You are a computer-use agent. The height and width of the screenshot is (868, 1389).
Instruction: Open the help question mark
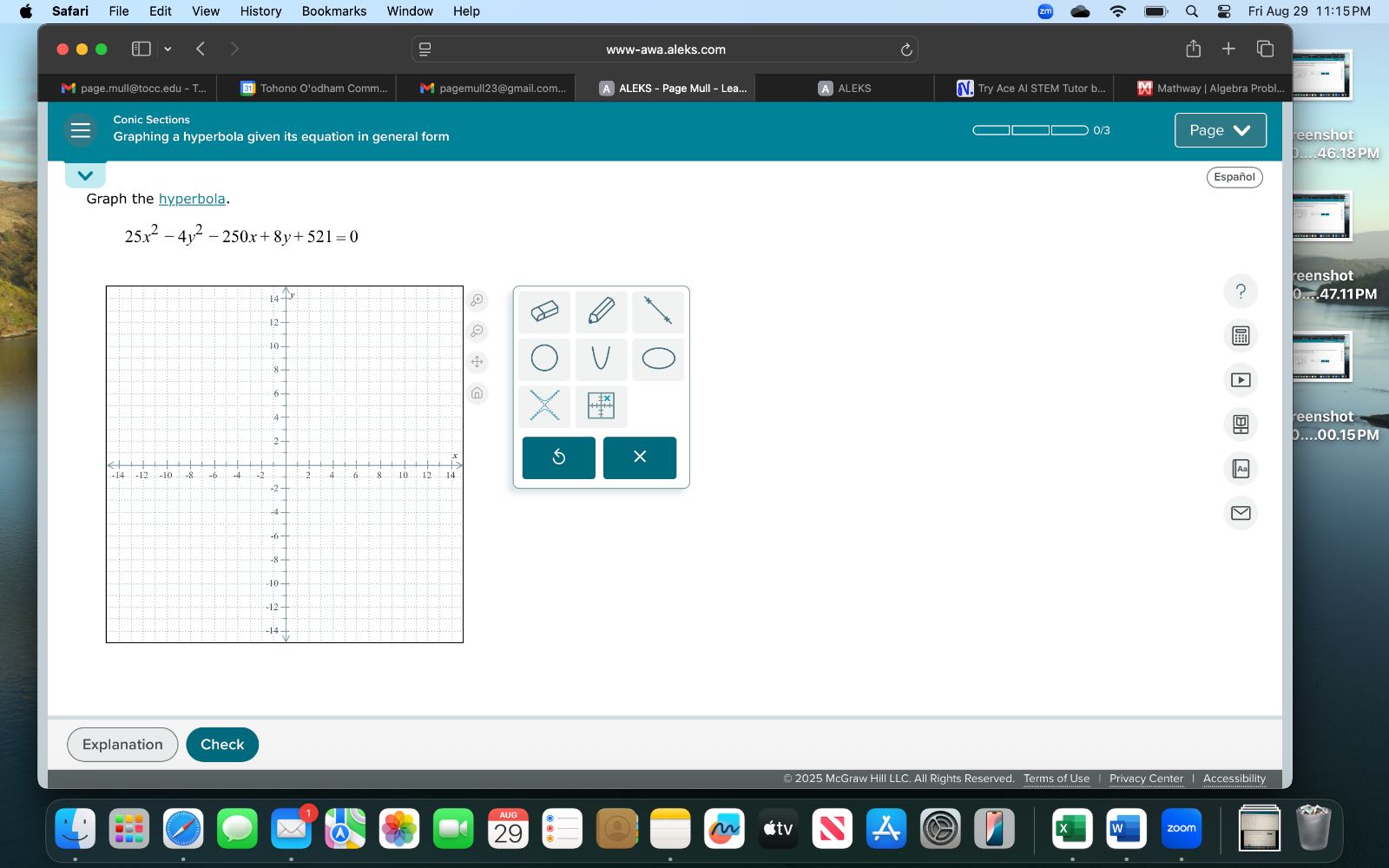pos(1241,292)
